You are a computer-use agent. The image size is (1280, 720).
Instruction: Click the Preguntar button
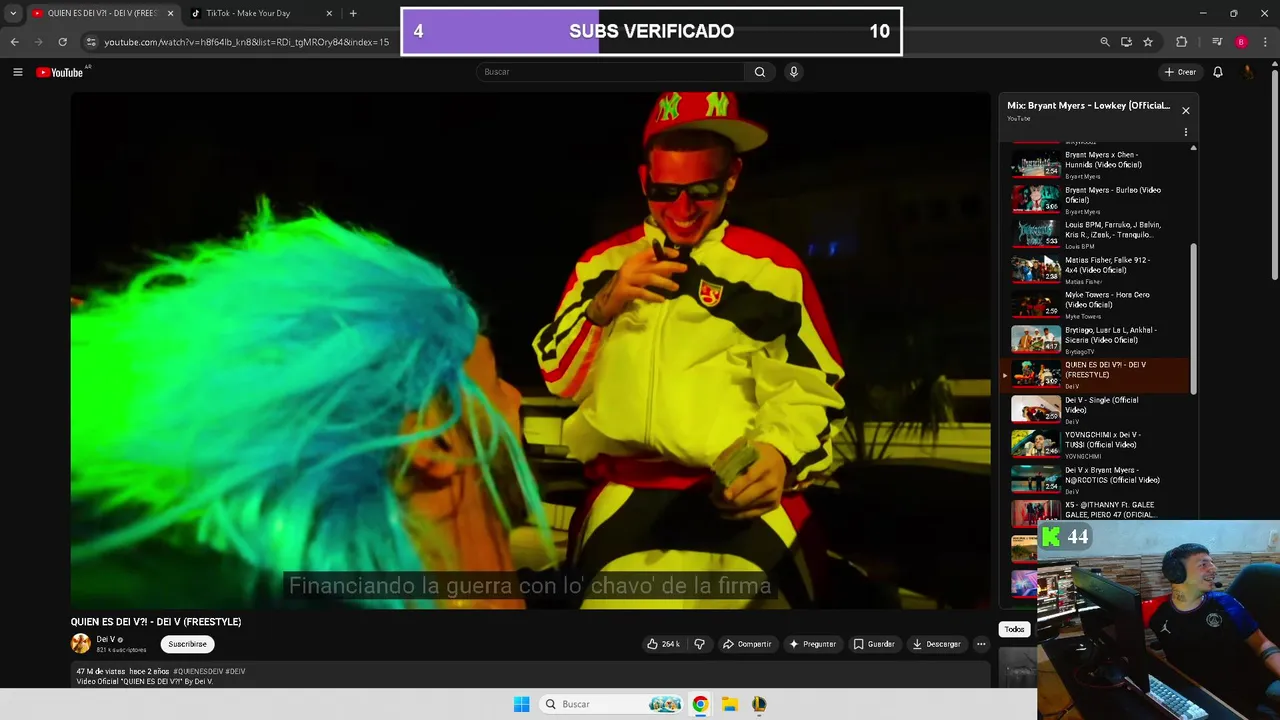[x=812, y=644]
